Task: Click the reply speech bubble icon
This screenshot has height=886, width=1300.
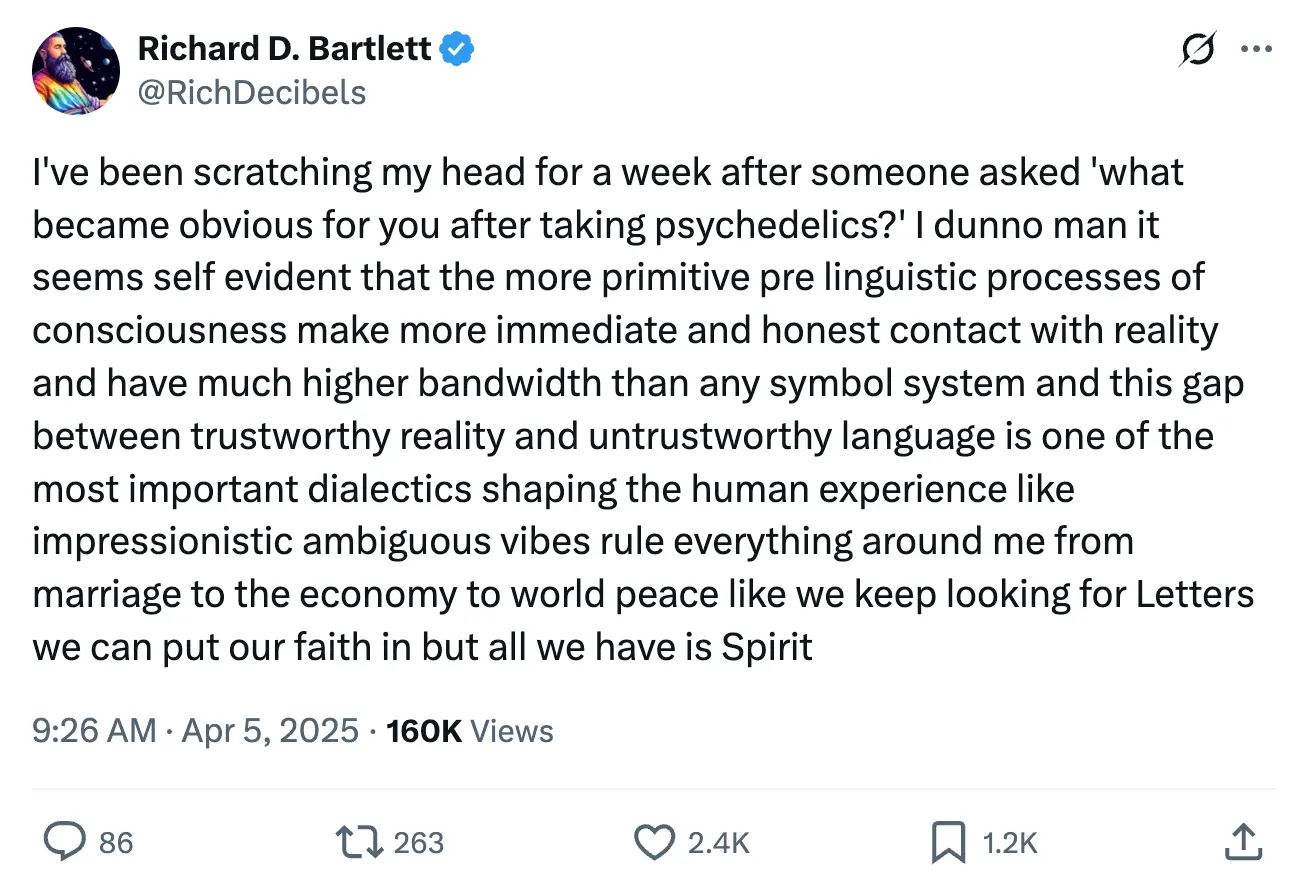Action: tap(64, 842)
